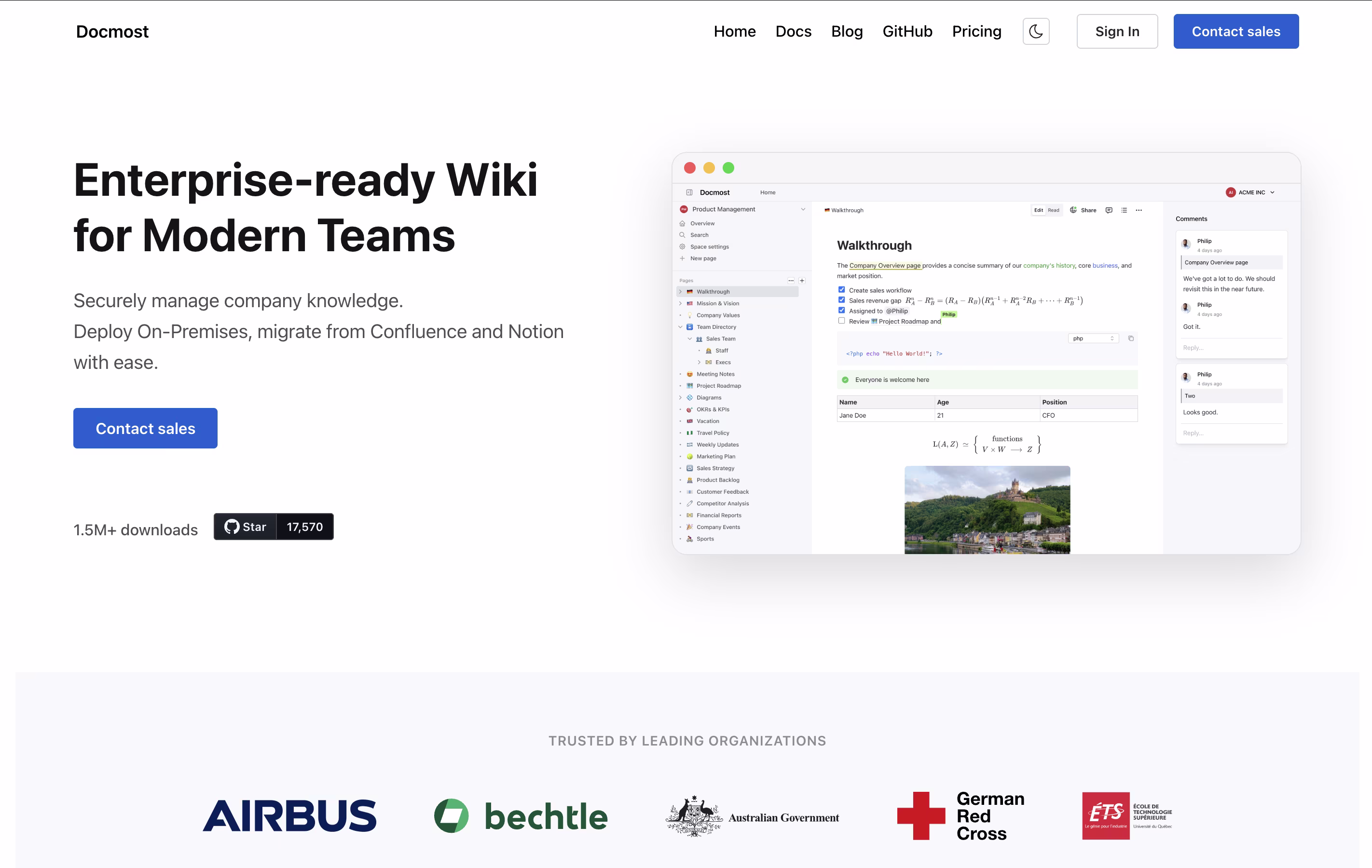This screenshot has height=868, width=1372.
Task: Open the comments icon in the page toolbar
Action: pos(1109,210)
